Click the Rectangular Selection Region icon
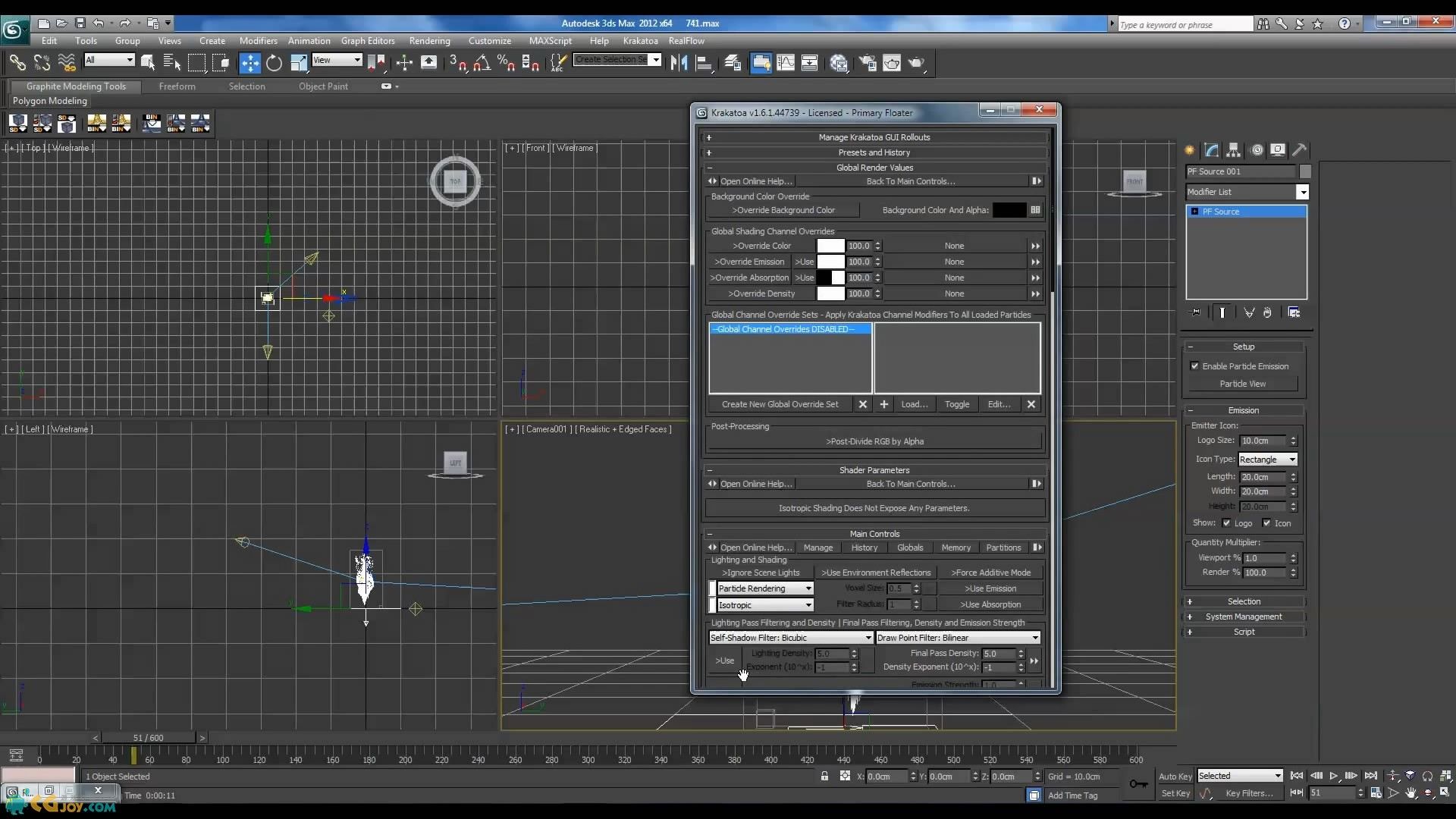This screenshot has height=819, width=1456. (196, 63)
